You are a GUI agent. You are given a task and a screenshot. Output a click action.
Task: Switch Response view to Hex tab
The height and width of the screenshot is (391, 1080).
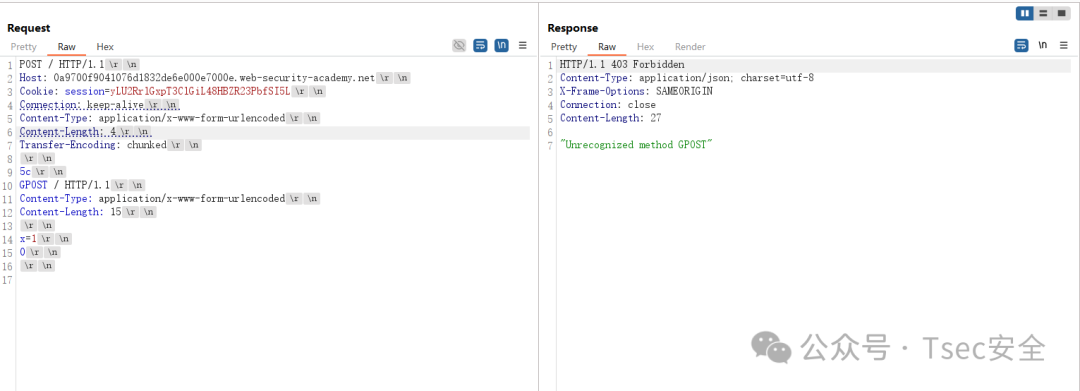(645, 47)
